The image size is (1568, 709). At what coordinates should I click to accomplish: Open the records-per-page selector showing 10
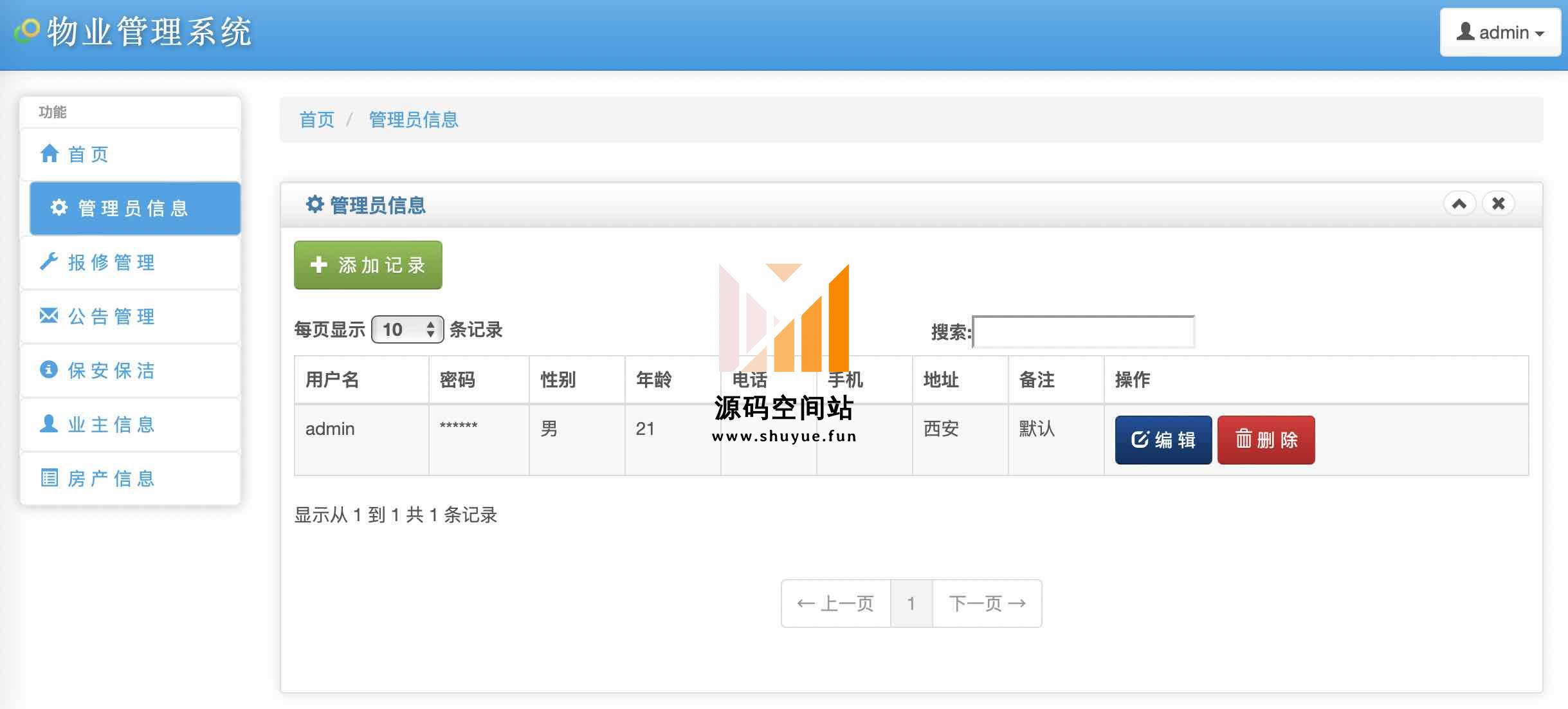408,329
